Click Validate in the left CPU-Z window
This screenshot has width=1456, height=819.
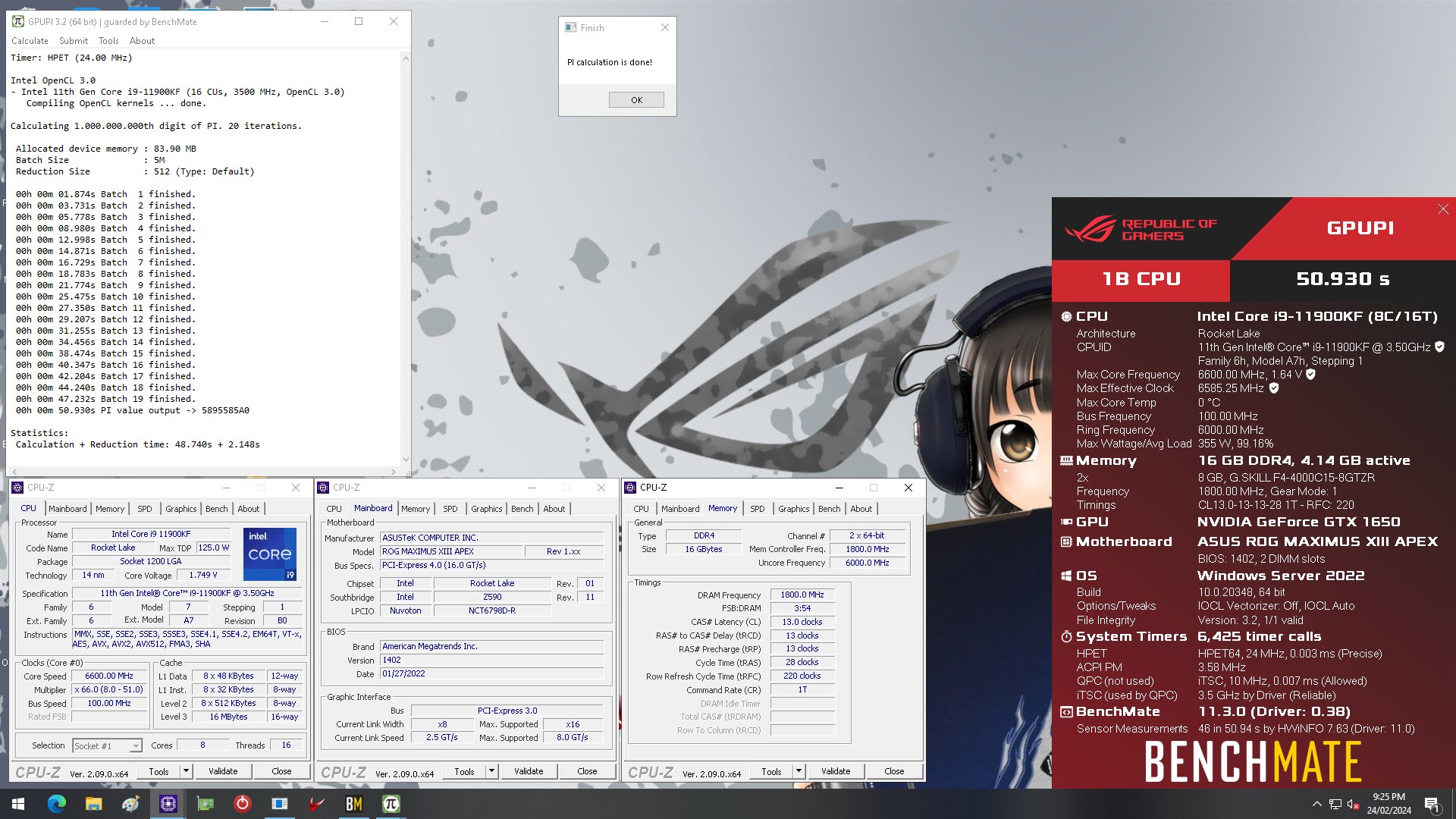[x=223, y=771]
